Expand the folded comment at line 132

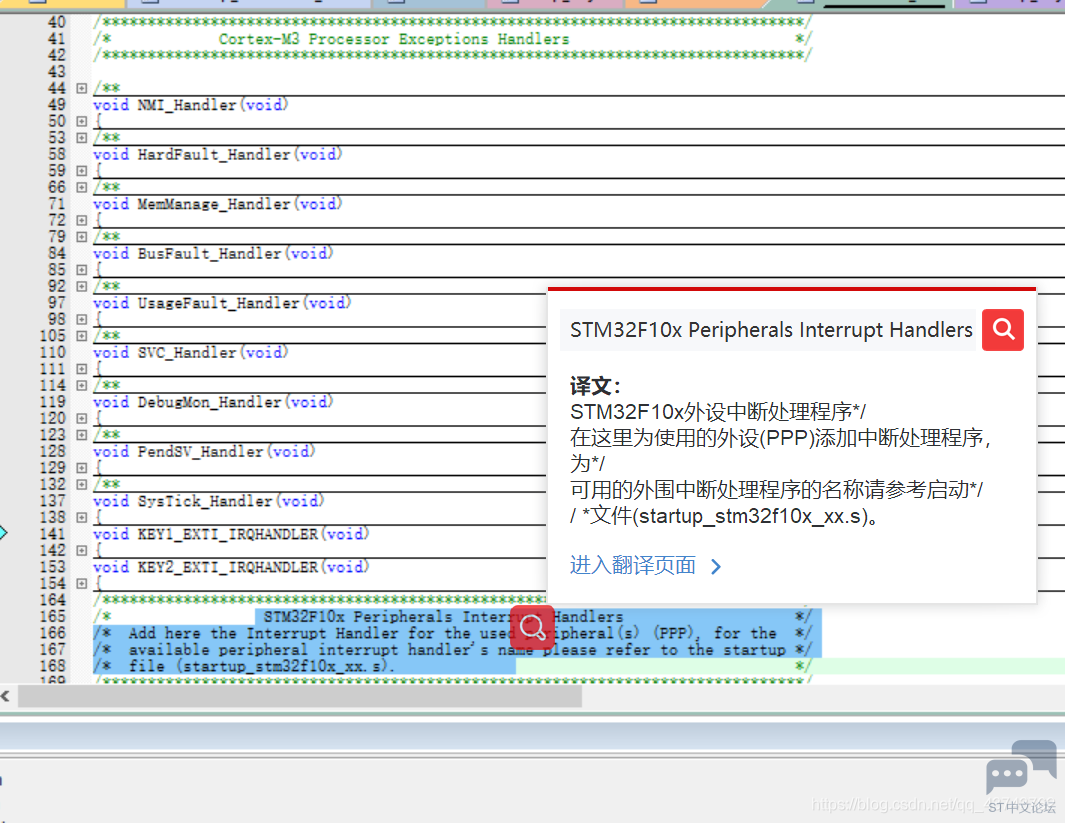[82, 485]
